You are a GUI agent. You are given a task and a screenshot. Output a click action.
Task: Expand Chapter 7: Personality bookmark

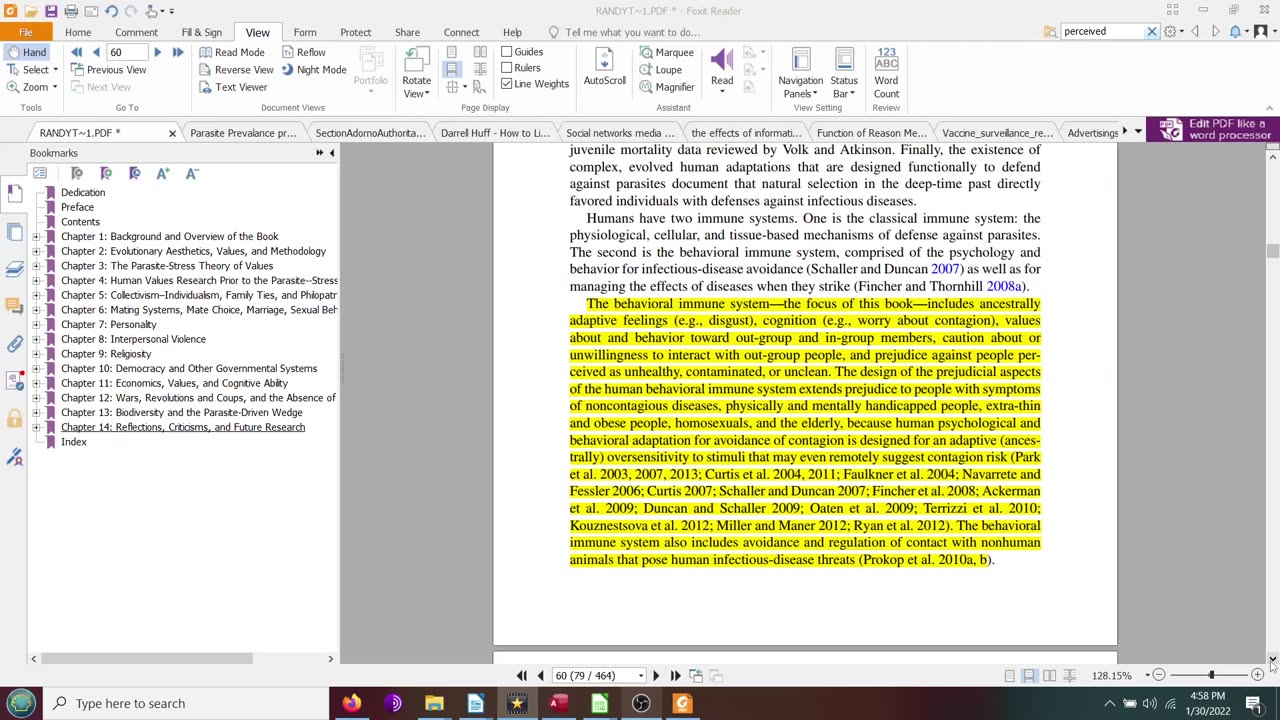pos(36,325)
